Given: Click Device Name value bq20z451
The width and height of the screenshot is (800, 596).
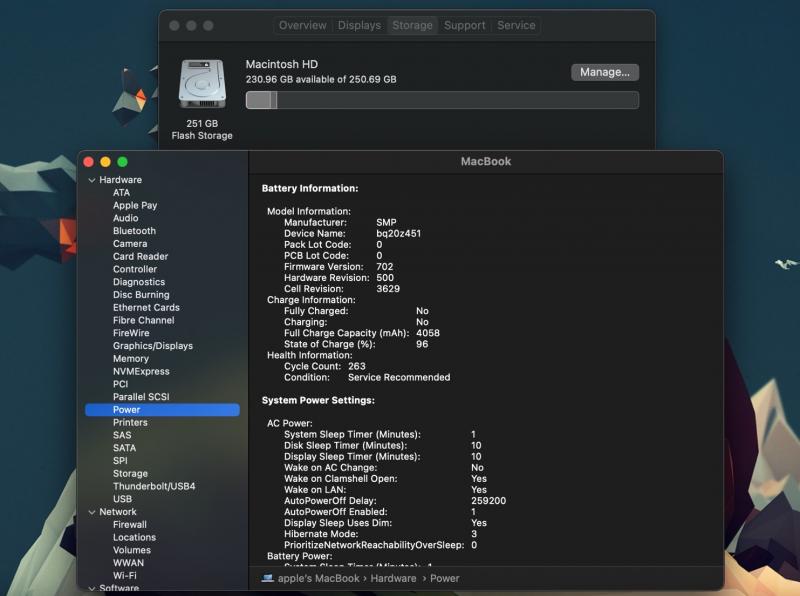Looking at the screenshot, I should (x=398, y=234).
